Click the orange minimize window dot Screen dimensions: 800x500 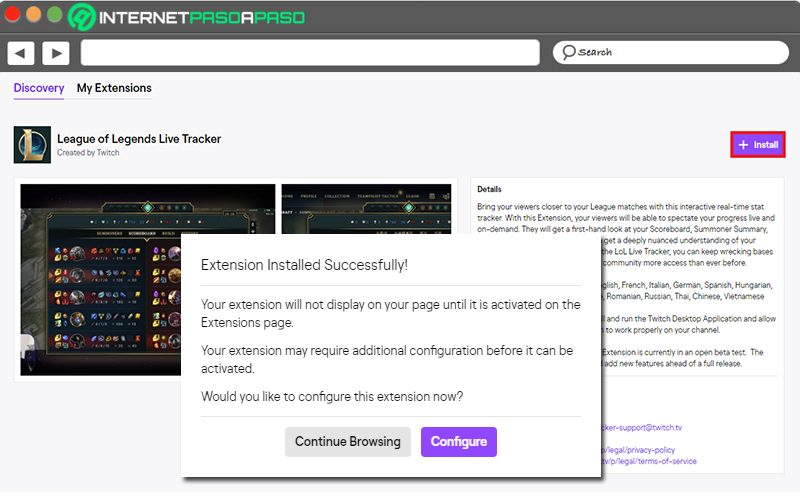pyautogui.click(x=34, y=14)
